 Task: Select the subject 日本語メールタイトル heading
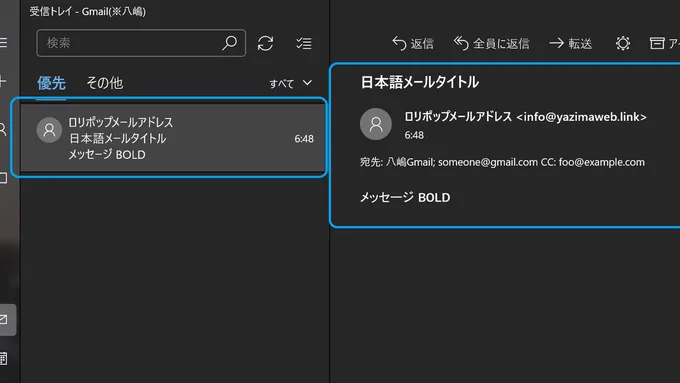(x=419, y=82)
